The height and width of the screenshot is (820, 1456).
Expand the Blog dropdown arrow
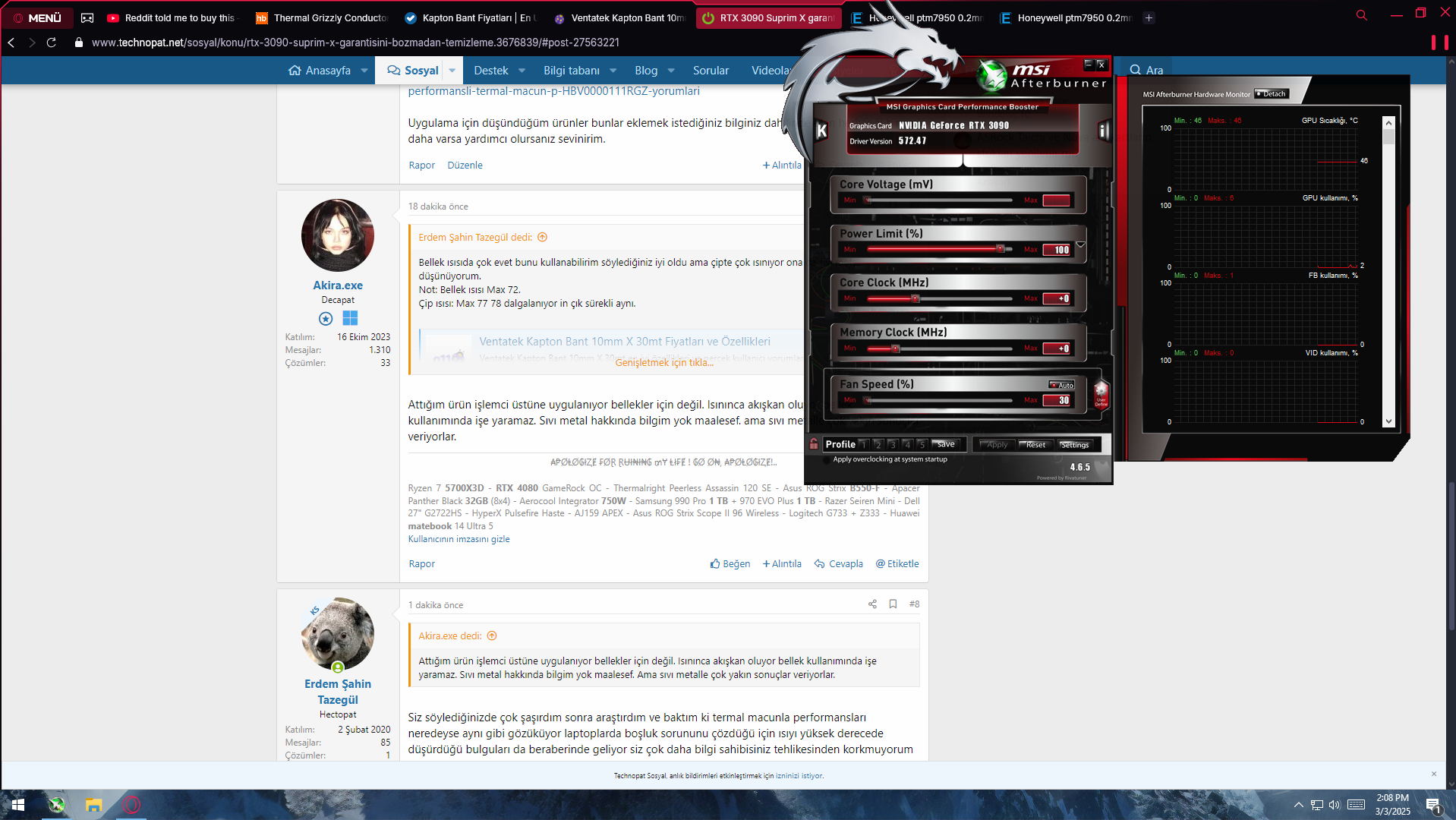[x=671, y=71]
